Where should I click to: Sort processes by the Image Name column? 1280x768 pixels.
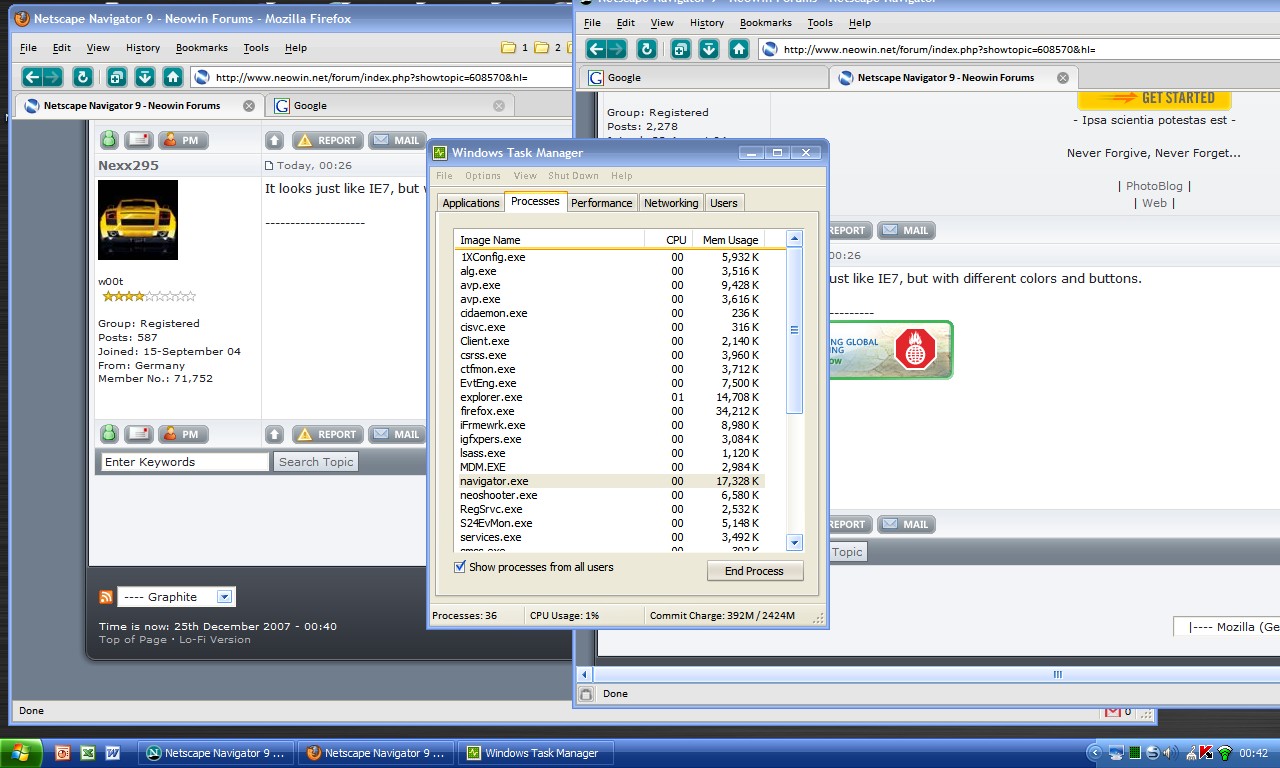[549, 240]
